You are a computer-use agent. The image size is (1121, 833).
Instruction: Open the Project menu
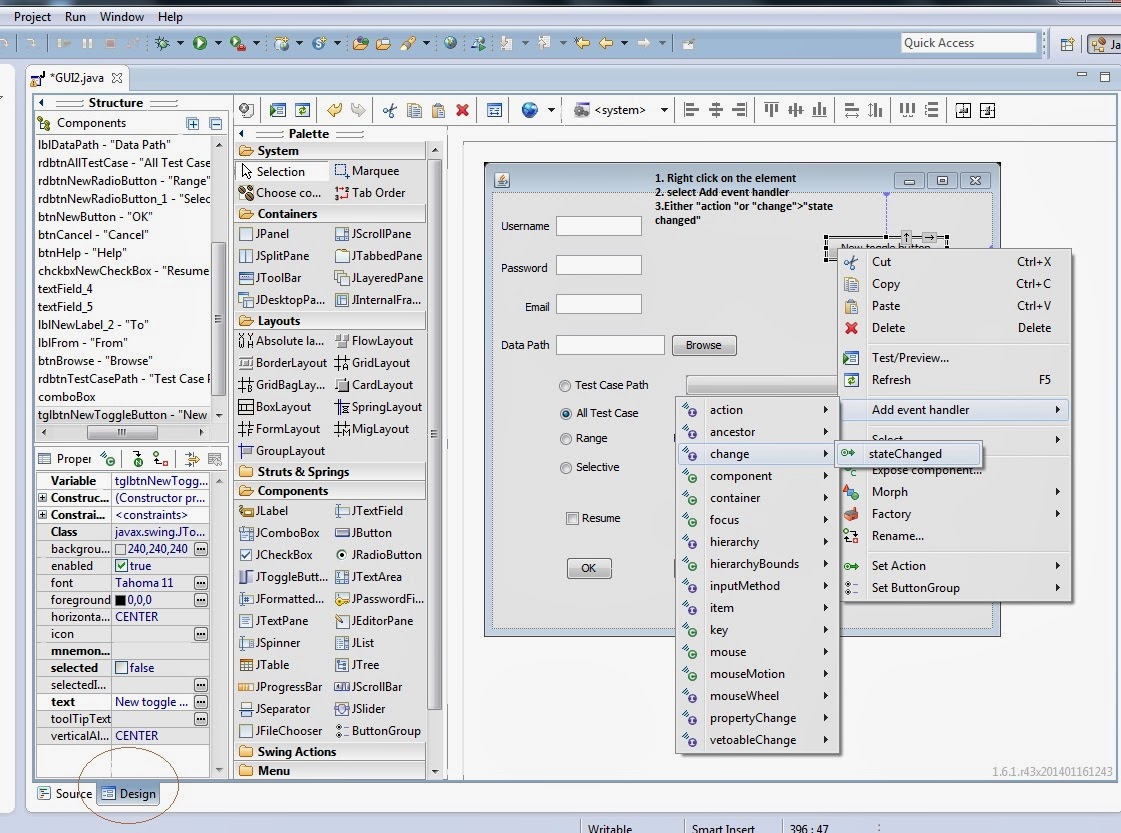pyautogui.click(x=31, y=16)
